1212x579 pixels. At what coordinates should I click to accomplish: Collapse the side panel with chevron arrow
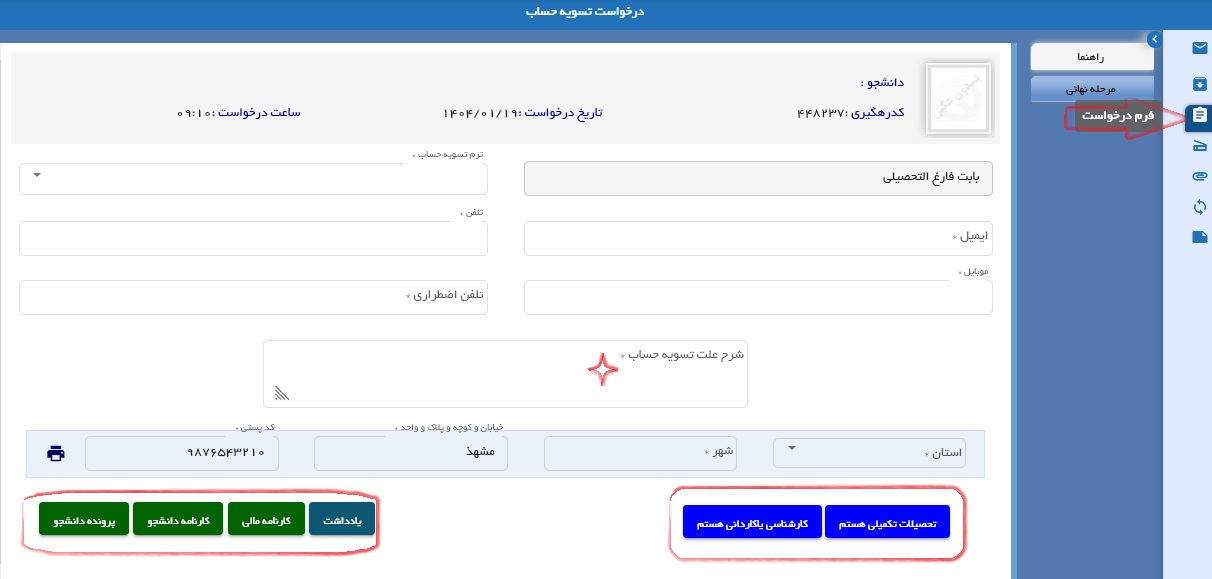click(x=1153, y=39)
